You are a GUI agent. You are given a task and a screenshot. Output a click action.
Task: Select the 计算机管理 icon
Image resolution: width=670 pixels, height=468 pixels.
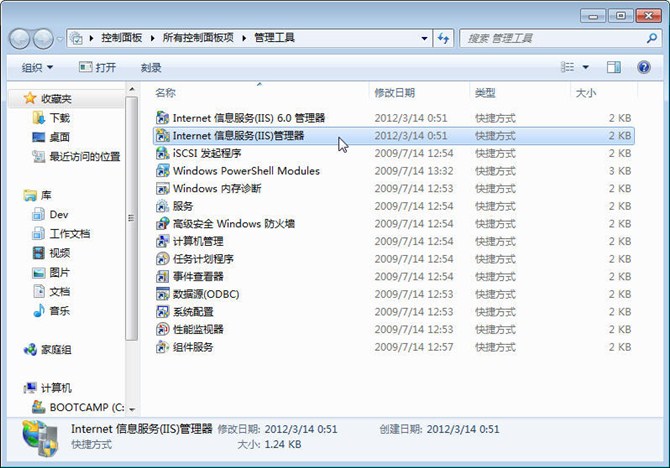pyautogui.click(x=162, y=241)
